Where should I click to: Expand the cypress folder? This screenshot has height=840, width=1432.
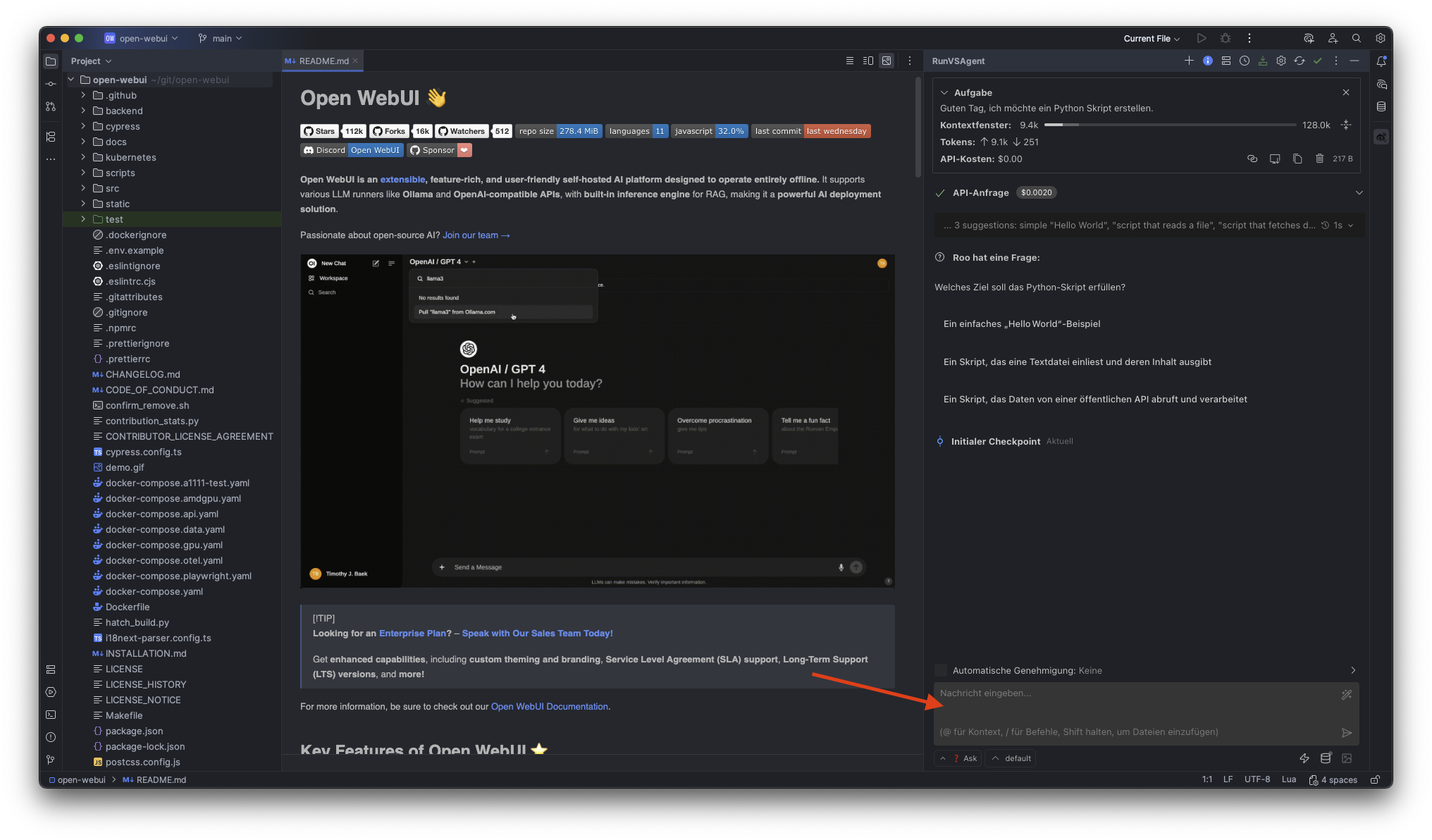point(83,126)
